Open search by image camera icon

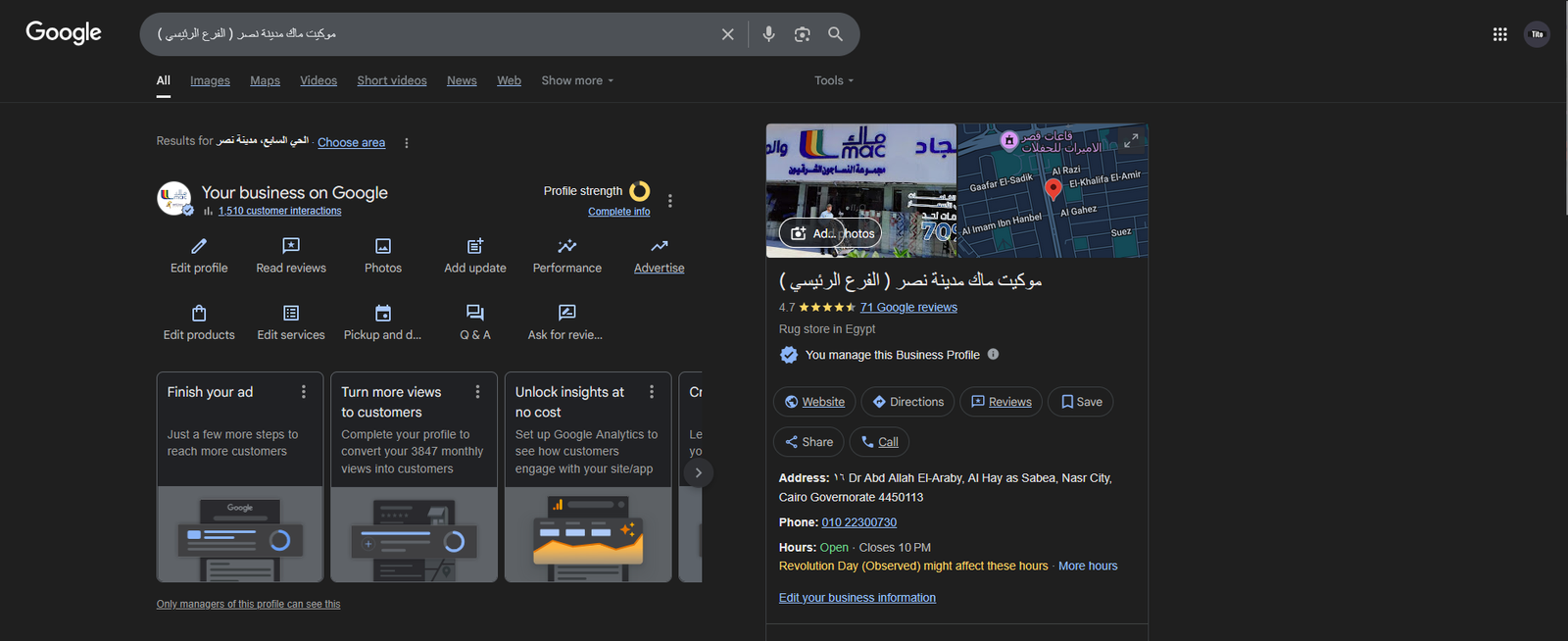coord(802,34)
